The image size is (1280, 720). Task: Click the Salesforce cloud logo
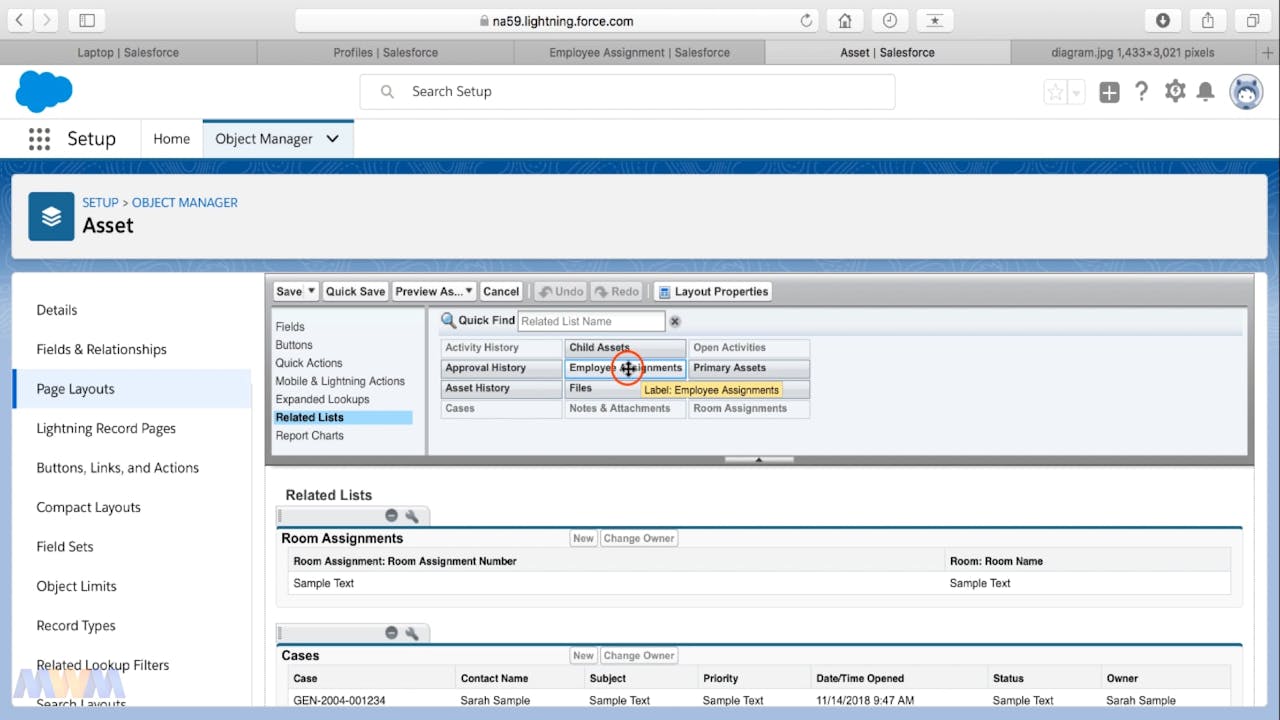coord(44,91)
